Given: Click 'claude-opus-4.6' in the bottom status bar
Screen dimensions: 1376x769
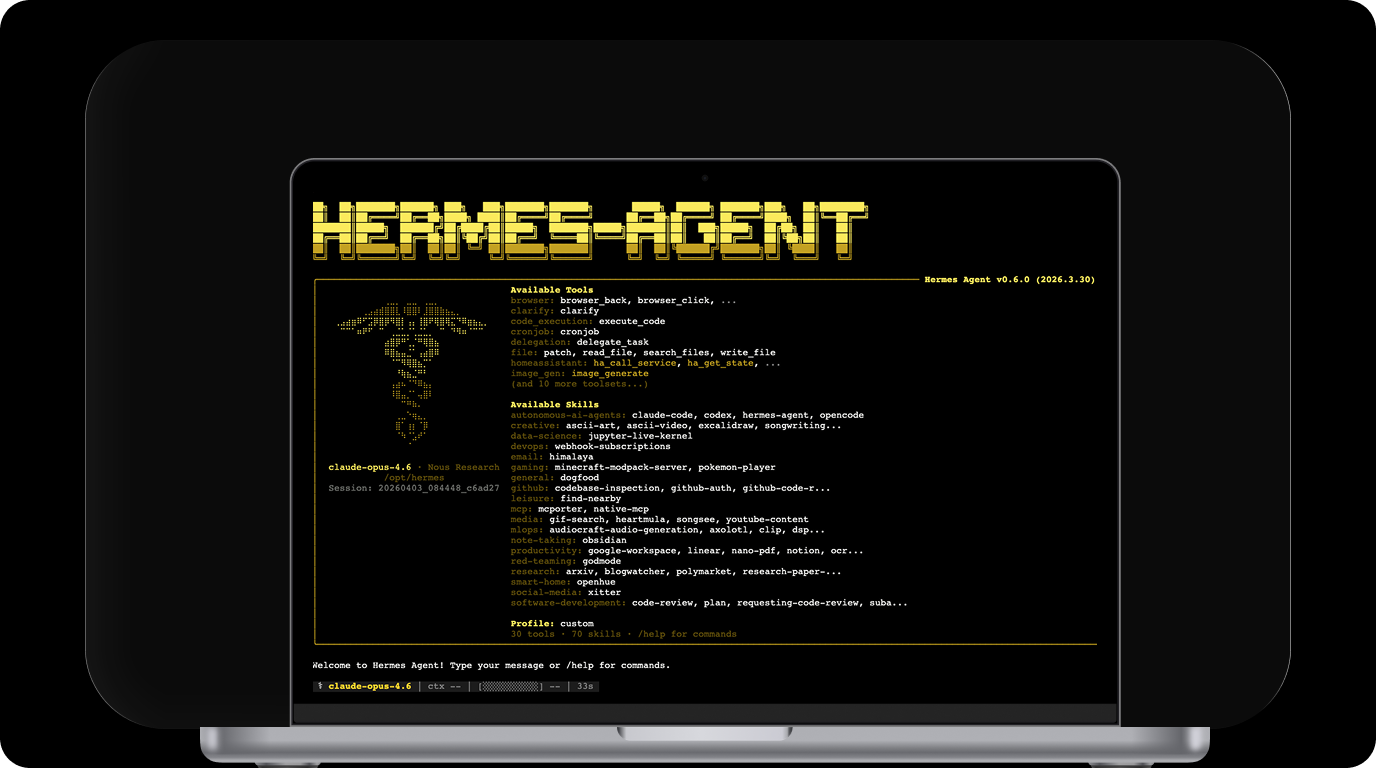Looking at the screenshot, I should (x=370, y=687).
